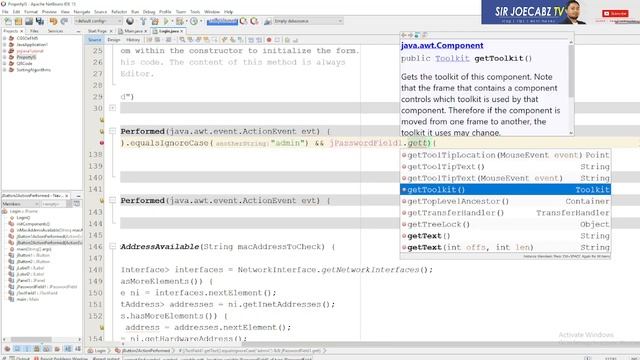
Task: Click the Profile Project clock icon
Action: click(x=194, y=21)
